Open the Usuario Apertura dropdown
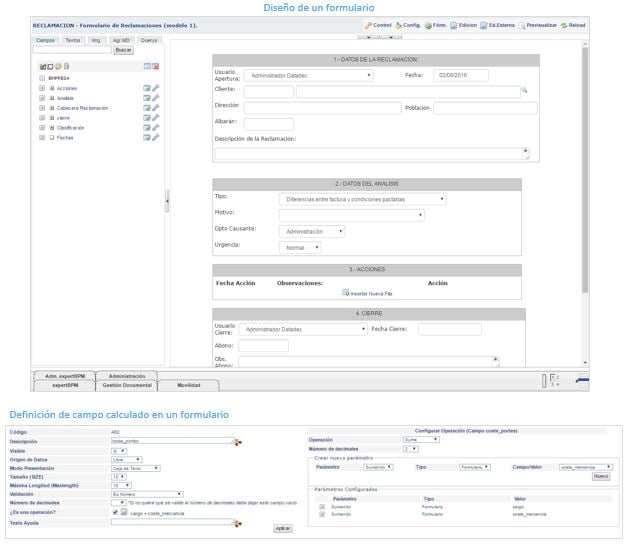Image resolution: width=628 pixels, height=544 pixels. point(309,76)
